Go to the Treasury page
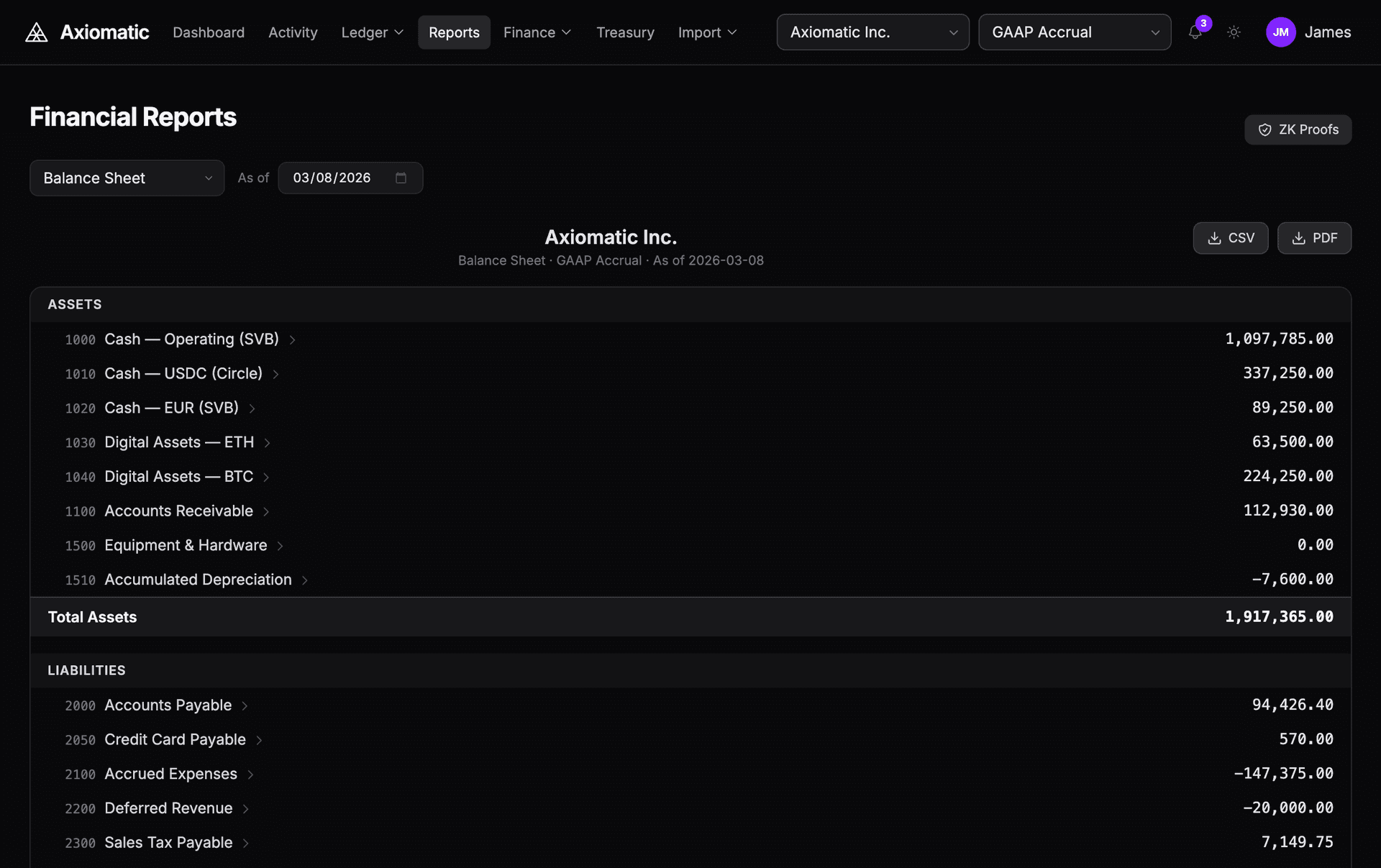Viewport: 1381px width, 868px height. coord(624,32)
